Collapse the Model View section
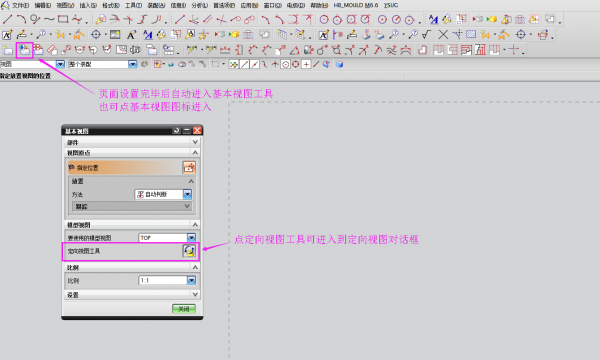The height and width of the screenshot is (360, 600). pyautogui.click(x=195, y=225)
